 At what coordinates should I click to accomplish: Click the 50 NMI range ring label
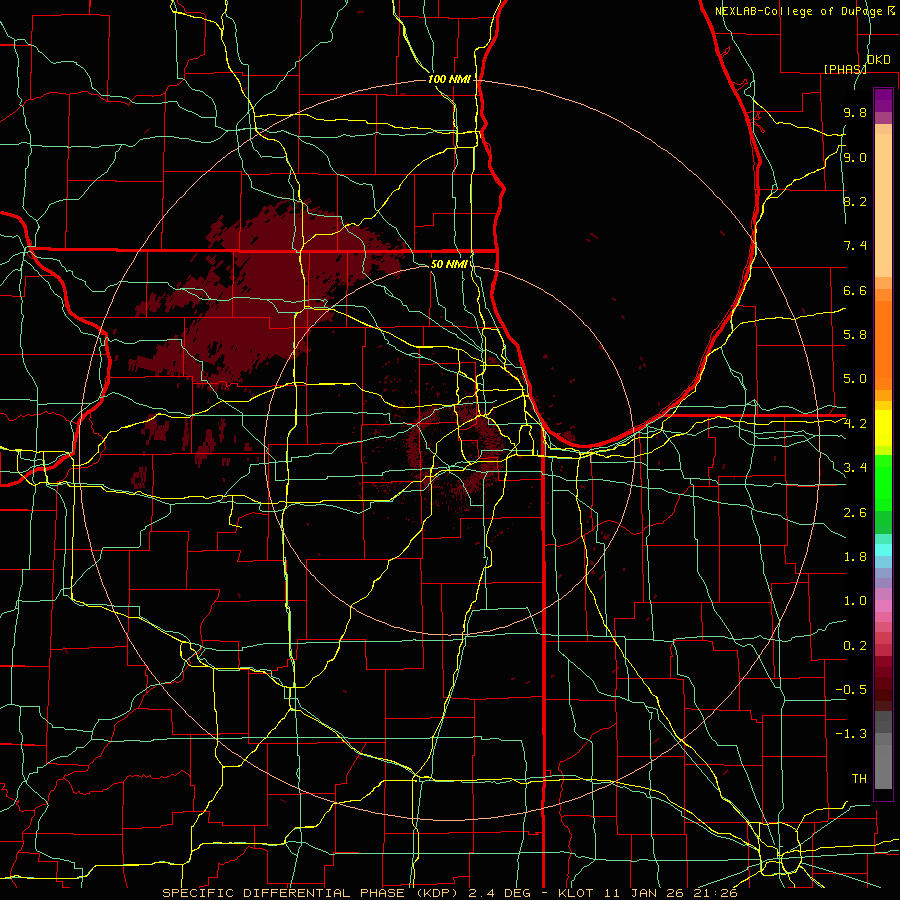(448, 264)
